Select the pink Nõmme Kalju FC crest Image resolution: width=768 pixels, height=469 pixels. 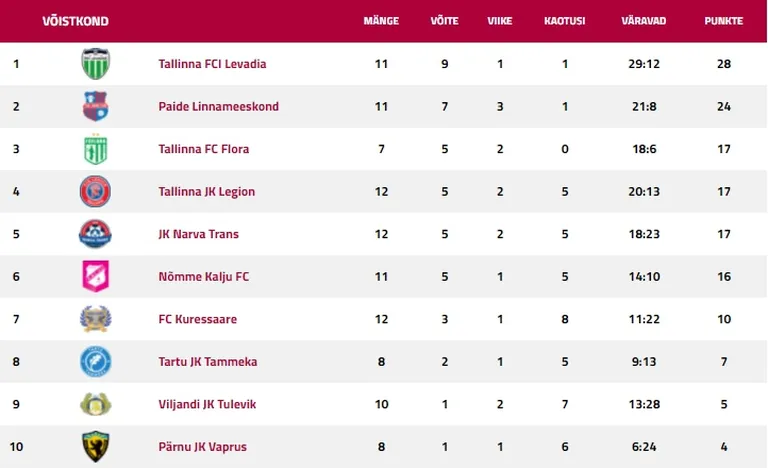tap(96, 276)
